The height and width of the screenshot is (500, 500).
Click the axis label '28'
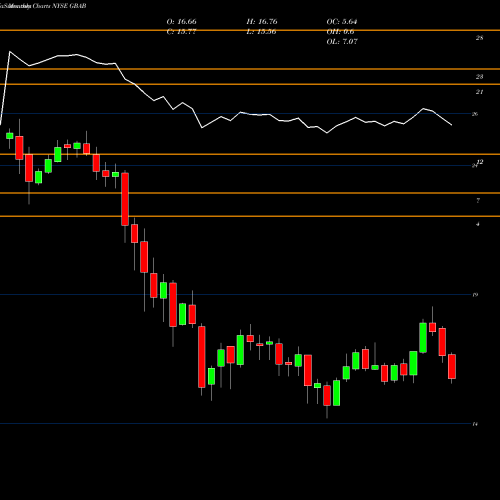[x=479, y=38]
